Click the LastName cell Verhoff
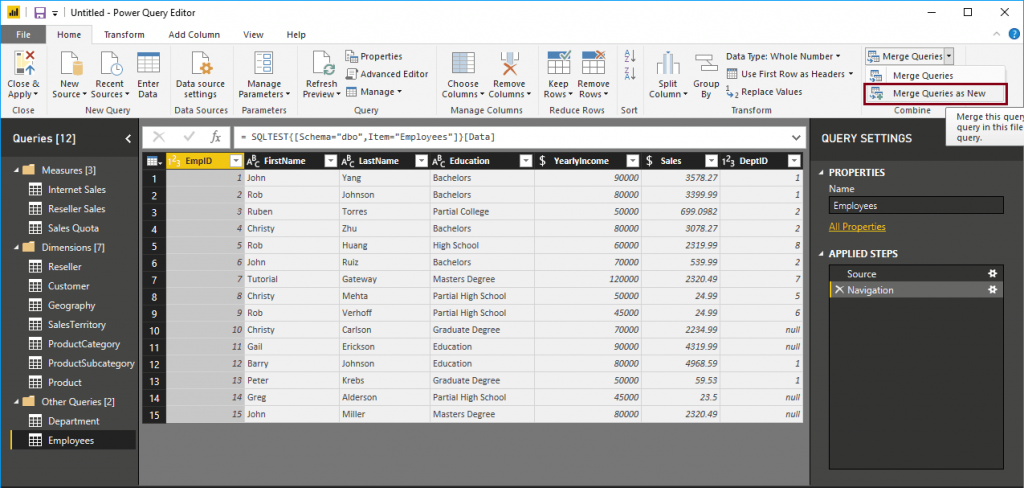 coord(384,313)
